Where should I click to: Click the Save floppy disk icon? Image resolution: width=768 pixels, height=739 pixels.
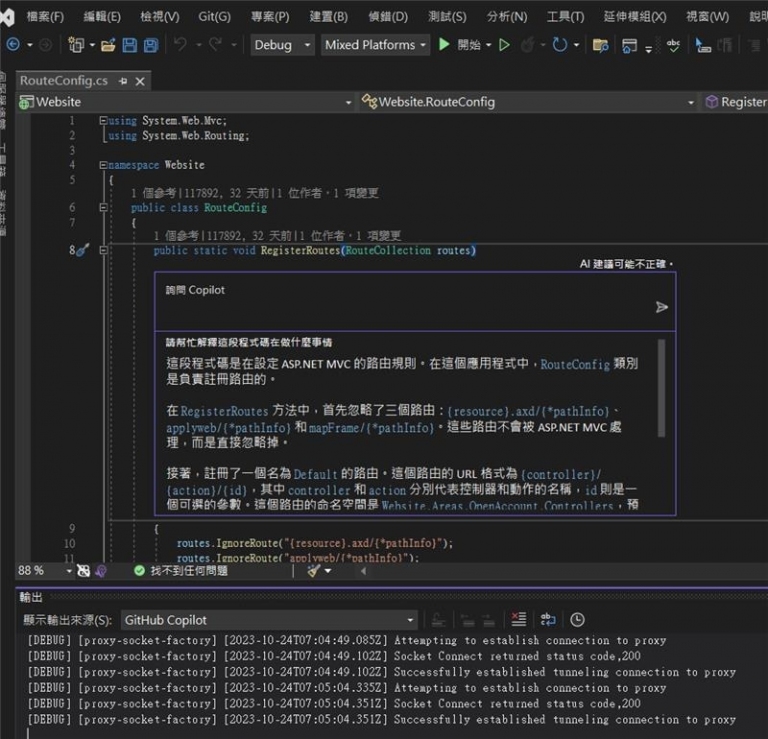point(129,45)
